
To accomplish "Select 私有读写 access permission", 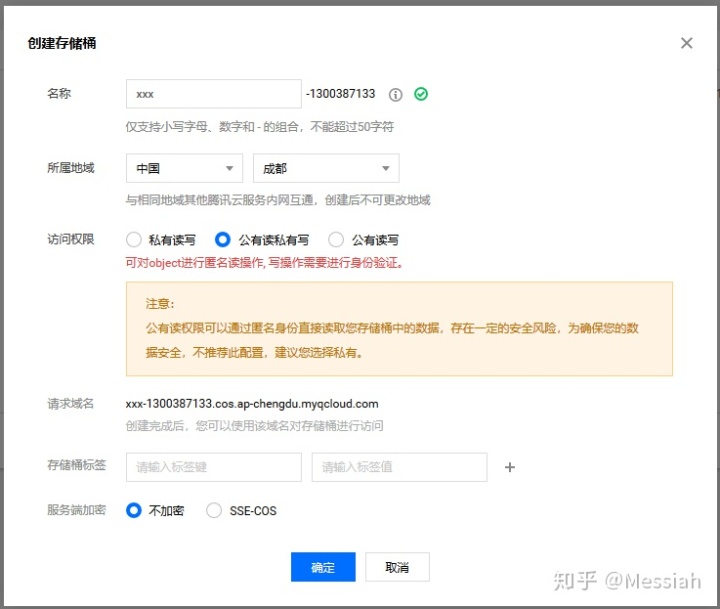I will [134, 239].
